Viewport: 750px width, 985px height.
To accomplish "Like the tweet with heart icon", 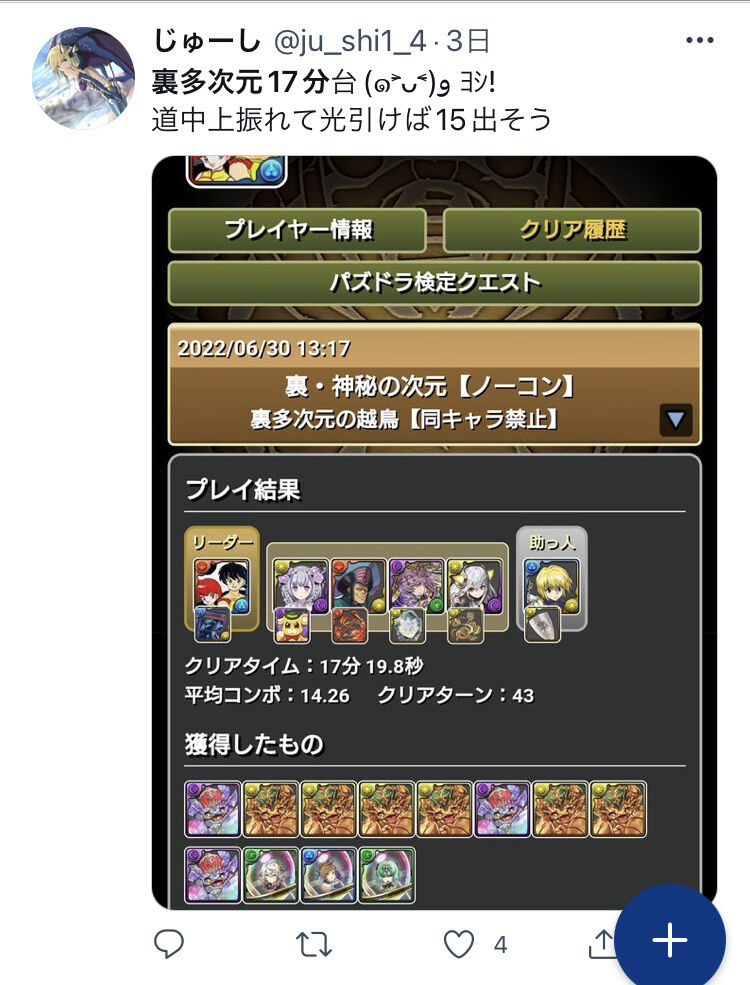I will click(x=459, y=944).
